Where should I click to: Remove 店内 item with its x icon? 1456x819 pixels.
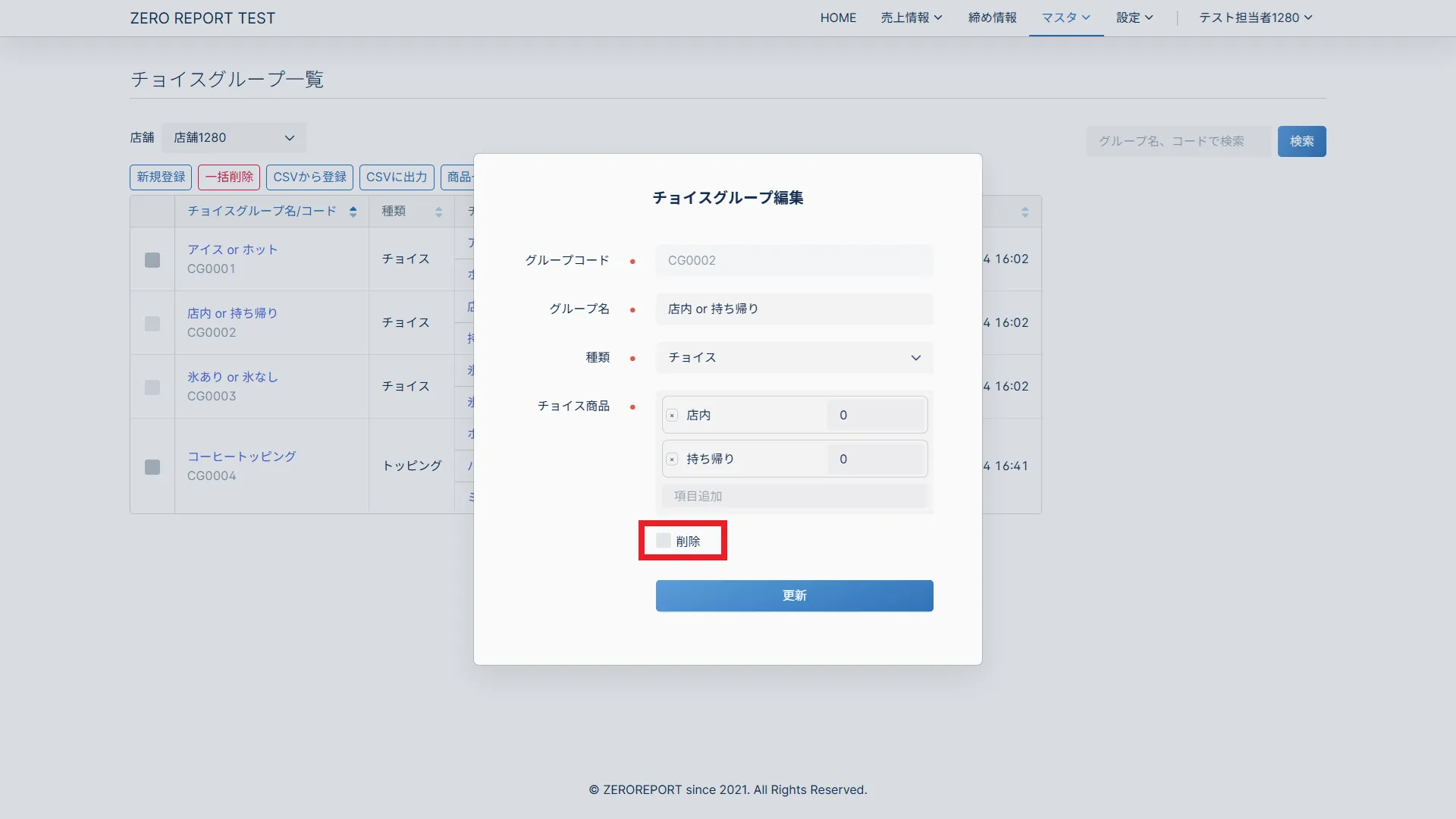pyautogui.click(x=672, y=416)
